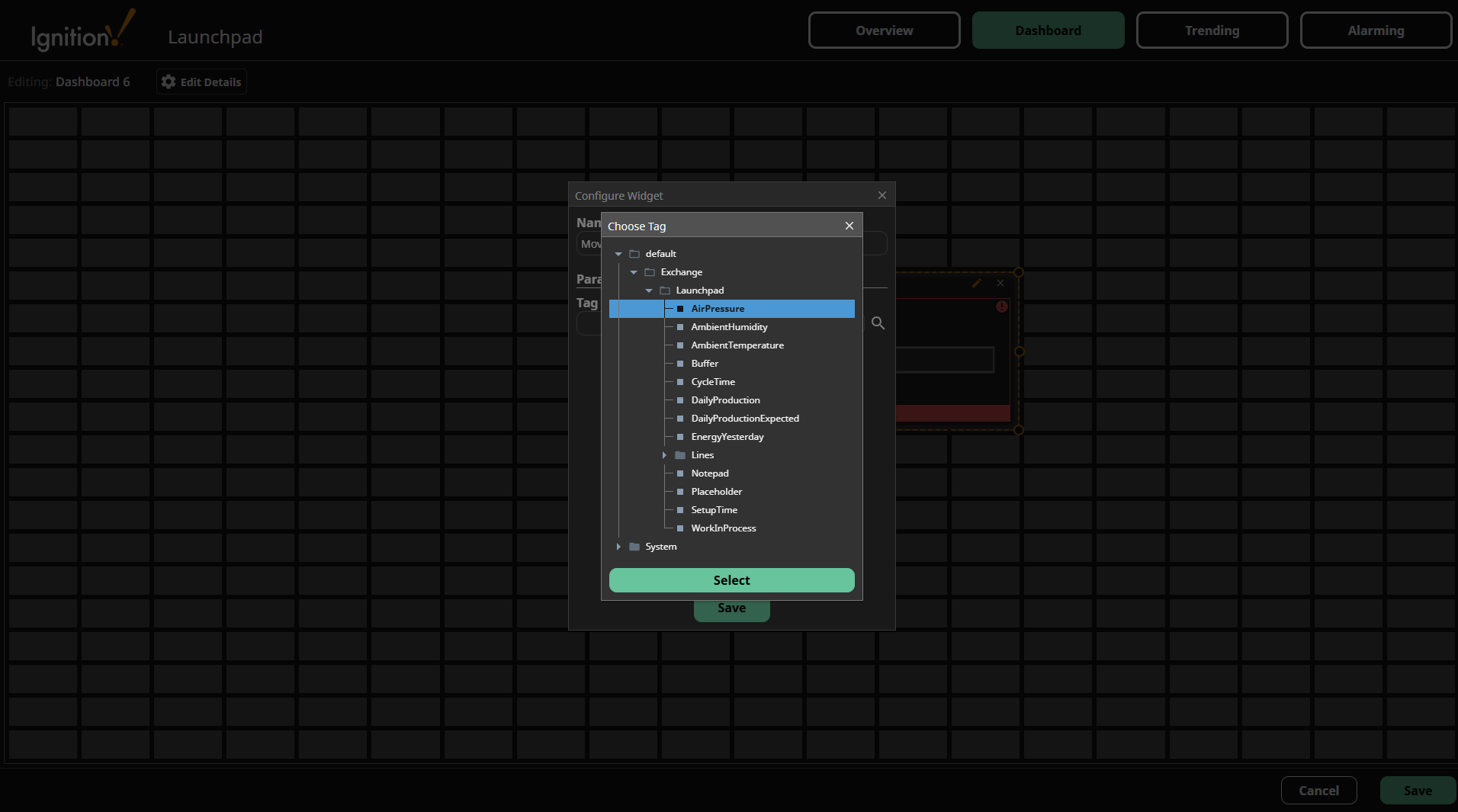The width and height of the screenshot is (1458, 812).
Task: Remove the widget using its X icon
Action: 1000,283
